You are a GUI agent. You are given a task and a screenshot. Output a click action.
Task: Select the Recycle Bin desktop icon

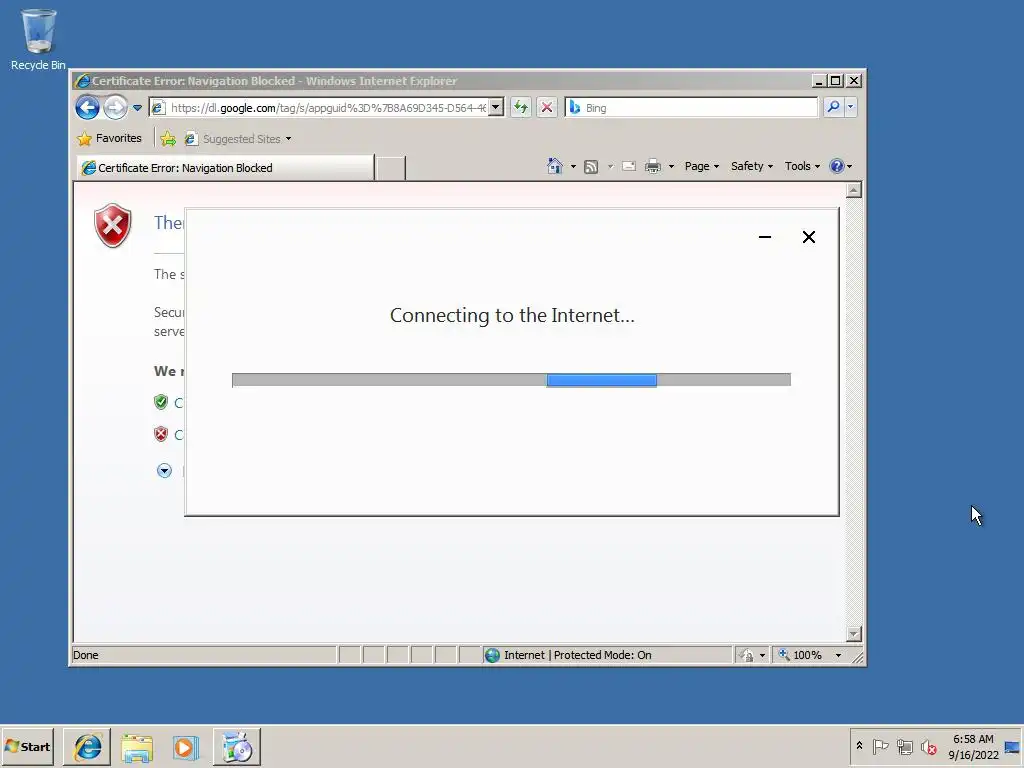tap(38, 39)
